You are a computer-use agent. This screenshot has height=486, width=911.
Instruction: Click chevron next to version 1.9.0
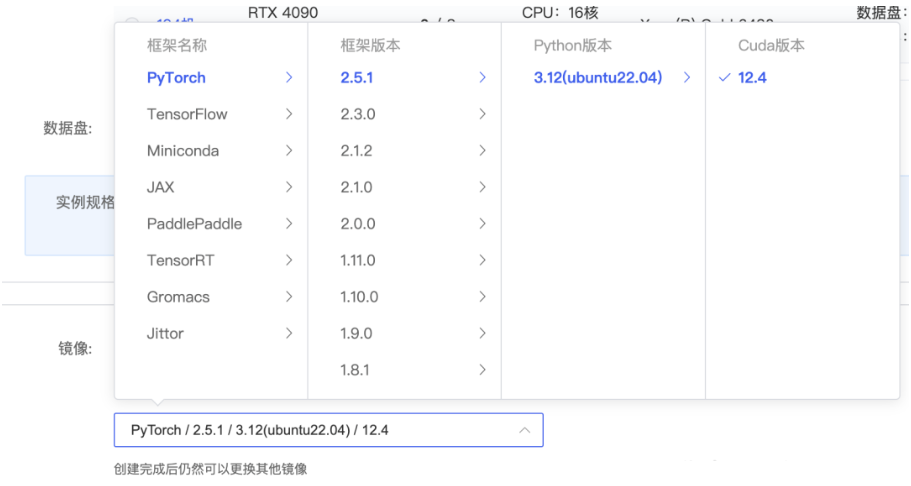(x=482, y=334)
